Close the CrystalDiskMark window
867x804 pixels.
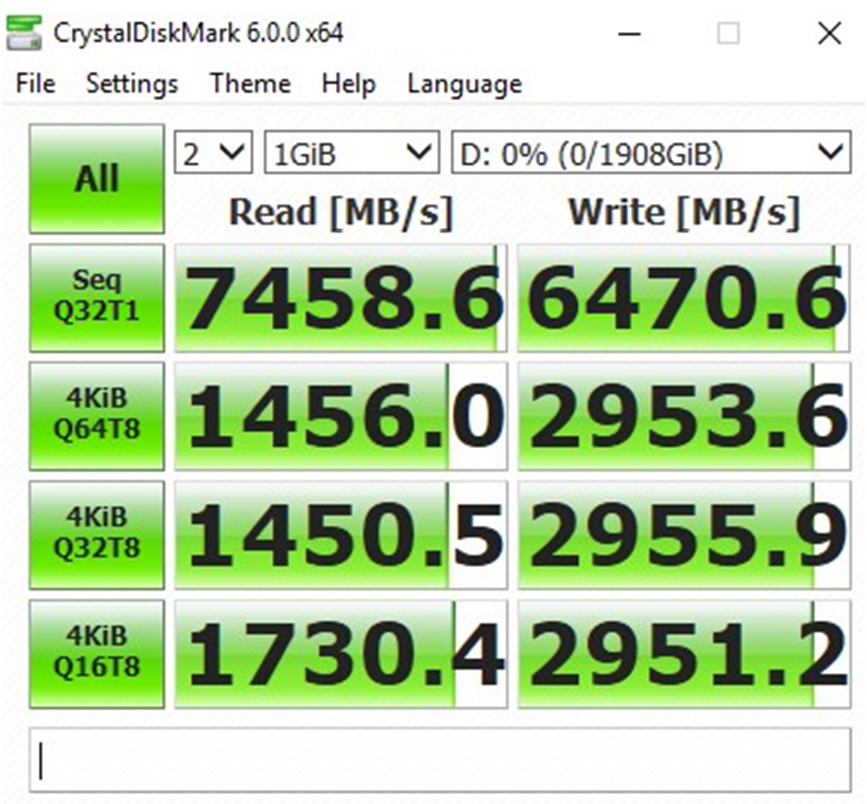coord(829,34)
